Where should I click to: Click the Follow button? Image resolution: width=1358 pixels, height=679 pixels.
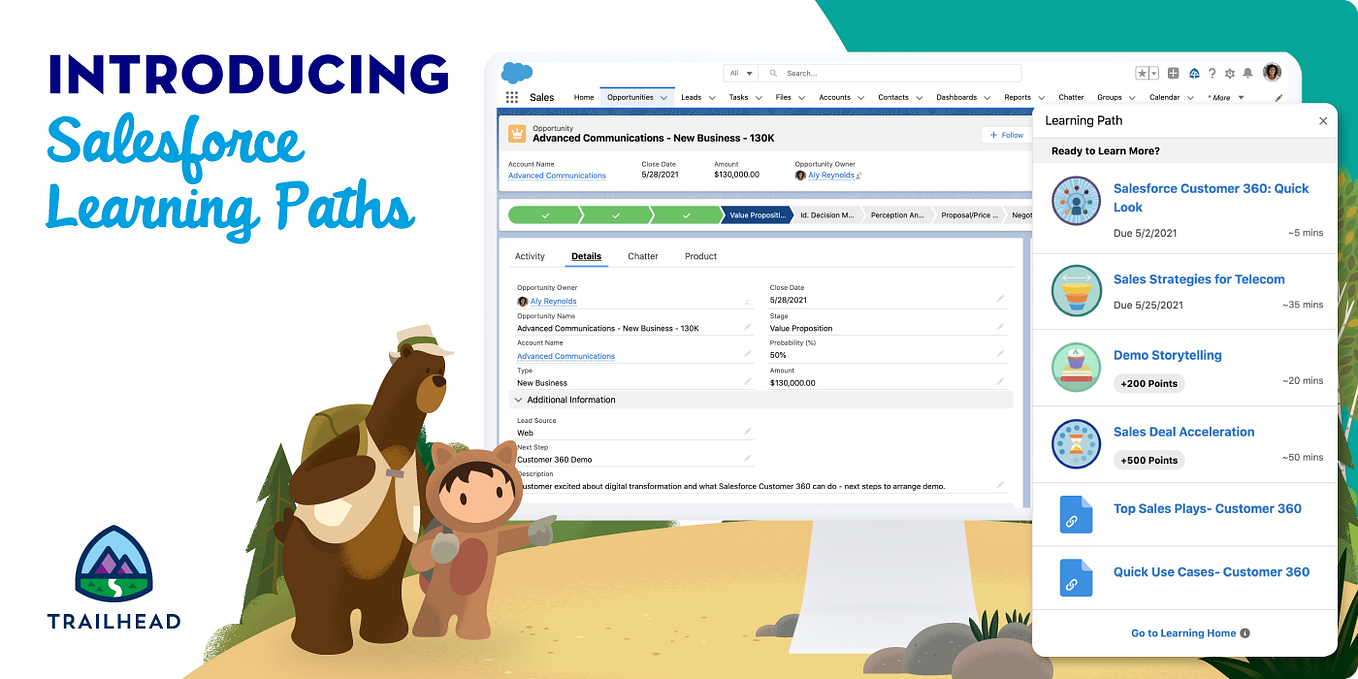click(1007, 135)
